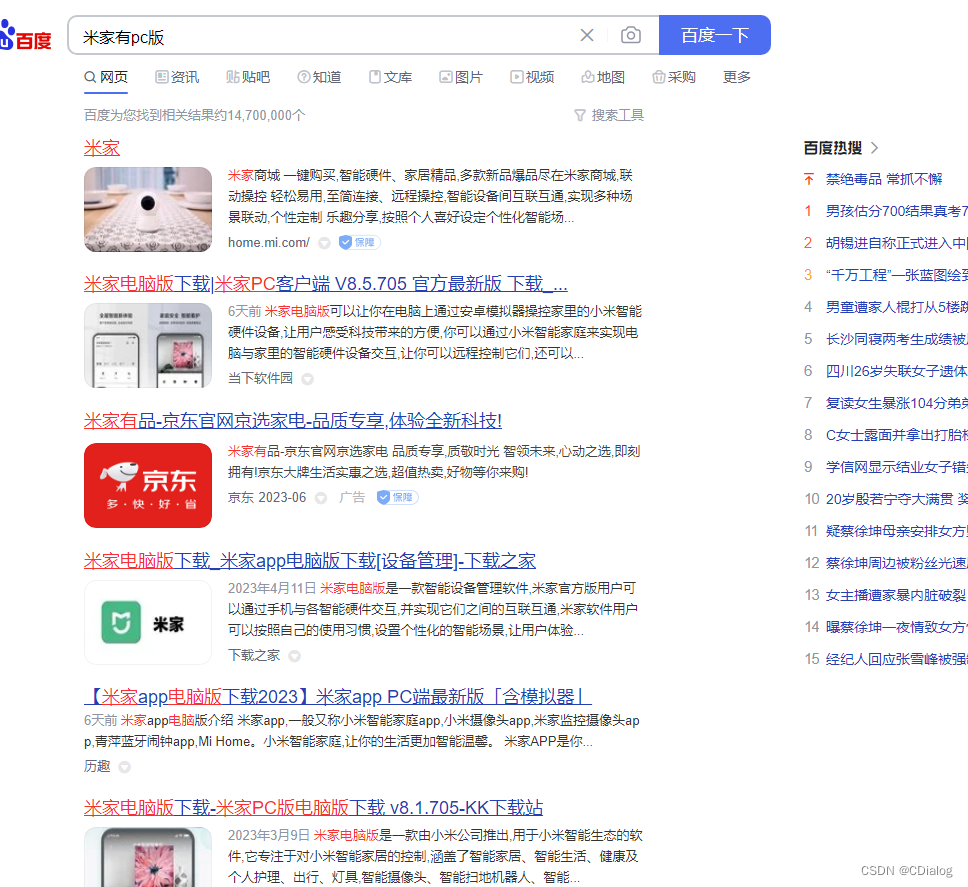Open the 采购 tab
968x887 pixels.
click(674, 77)
